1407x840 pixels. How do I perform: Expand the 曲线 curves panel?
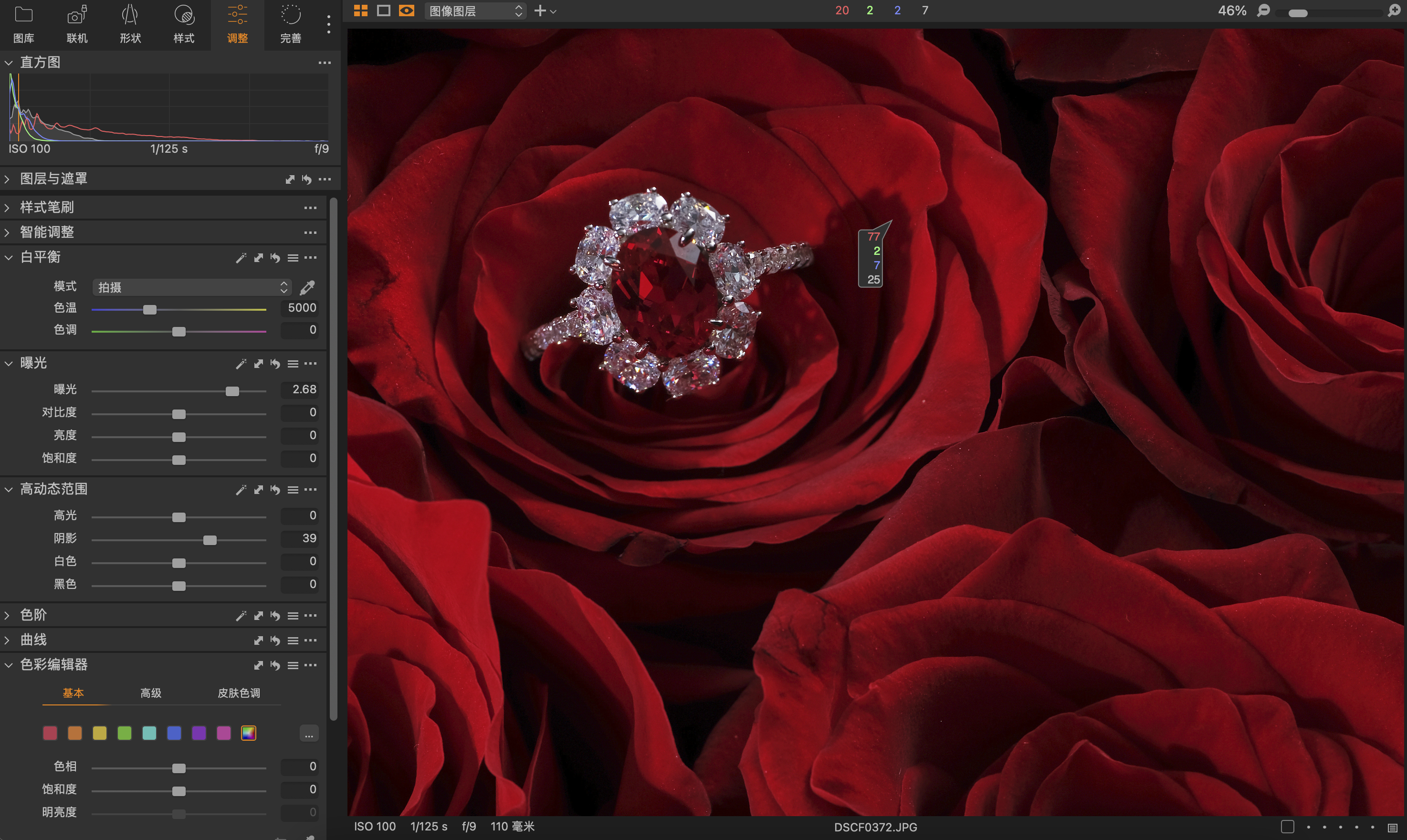point(7,640)
